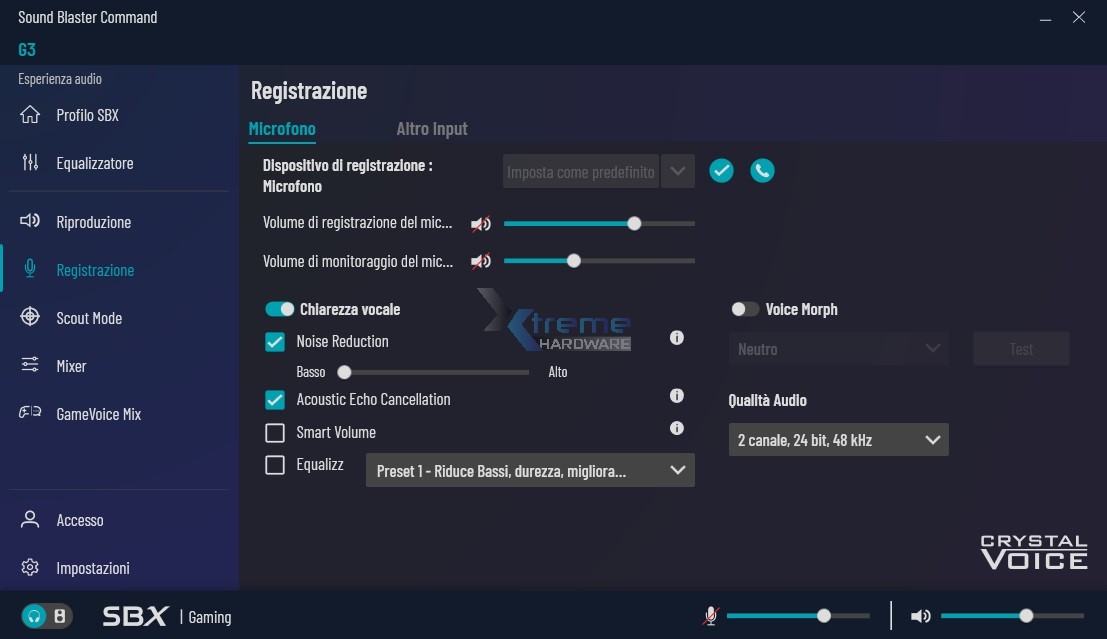Open the Qualità Audio dropdown
The image size is (1107, 639).
coord(838,440)
